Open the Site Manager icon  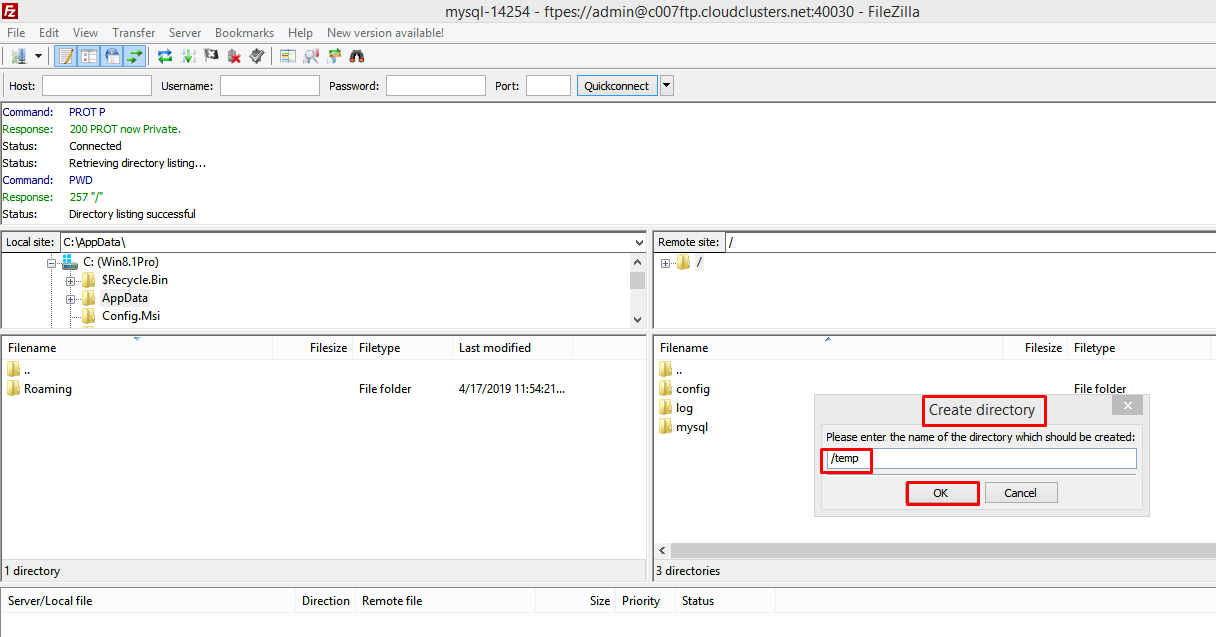(x=18, y=56)
